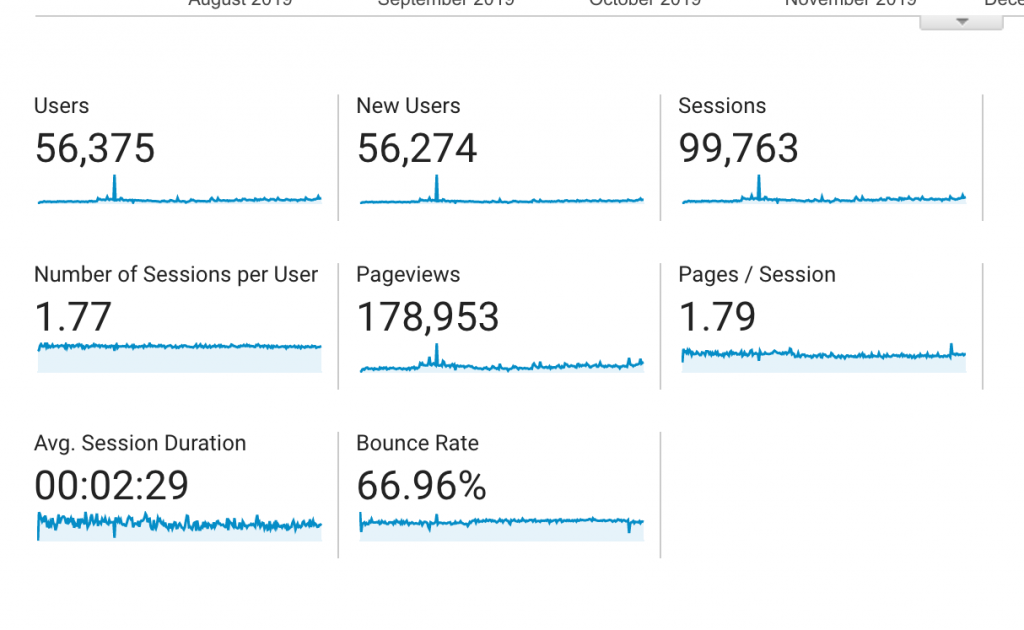The image size is (1024, 630).
Task: Click the Pages / Session sparkline
Action: 822,355
